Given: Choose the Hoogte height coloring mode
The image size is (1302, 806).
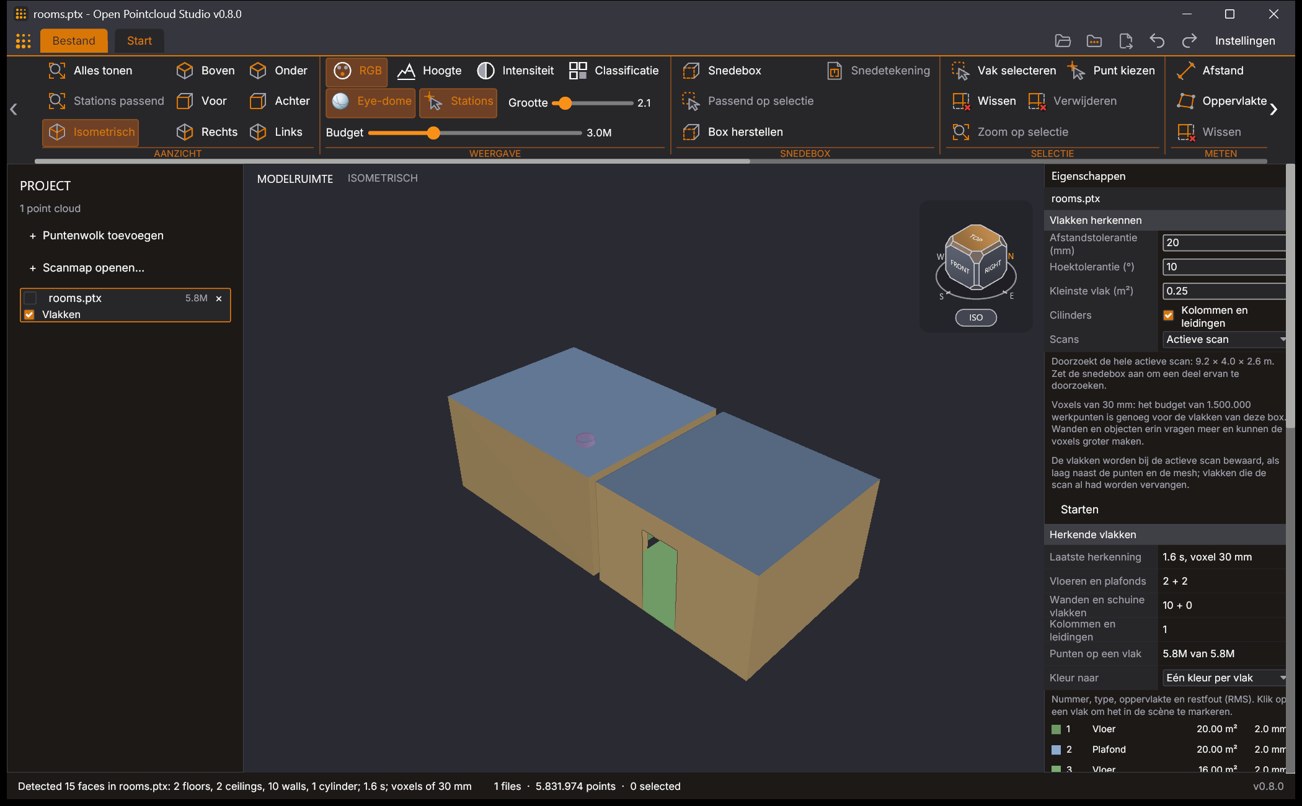Looking at the screenshot, I should click(429, 70).
